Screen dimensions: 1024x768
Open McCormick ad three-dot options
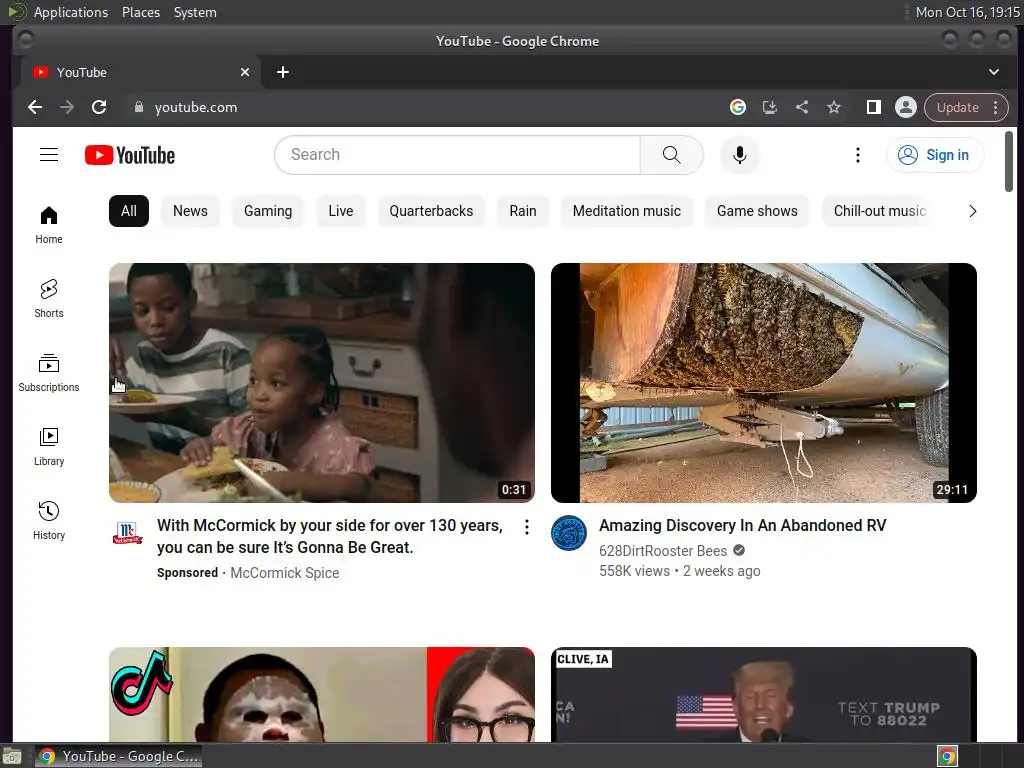(x=526, y=527)
